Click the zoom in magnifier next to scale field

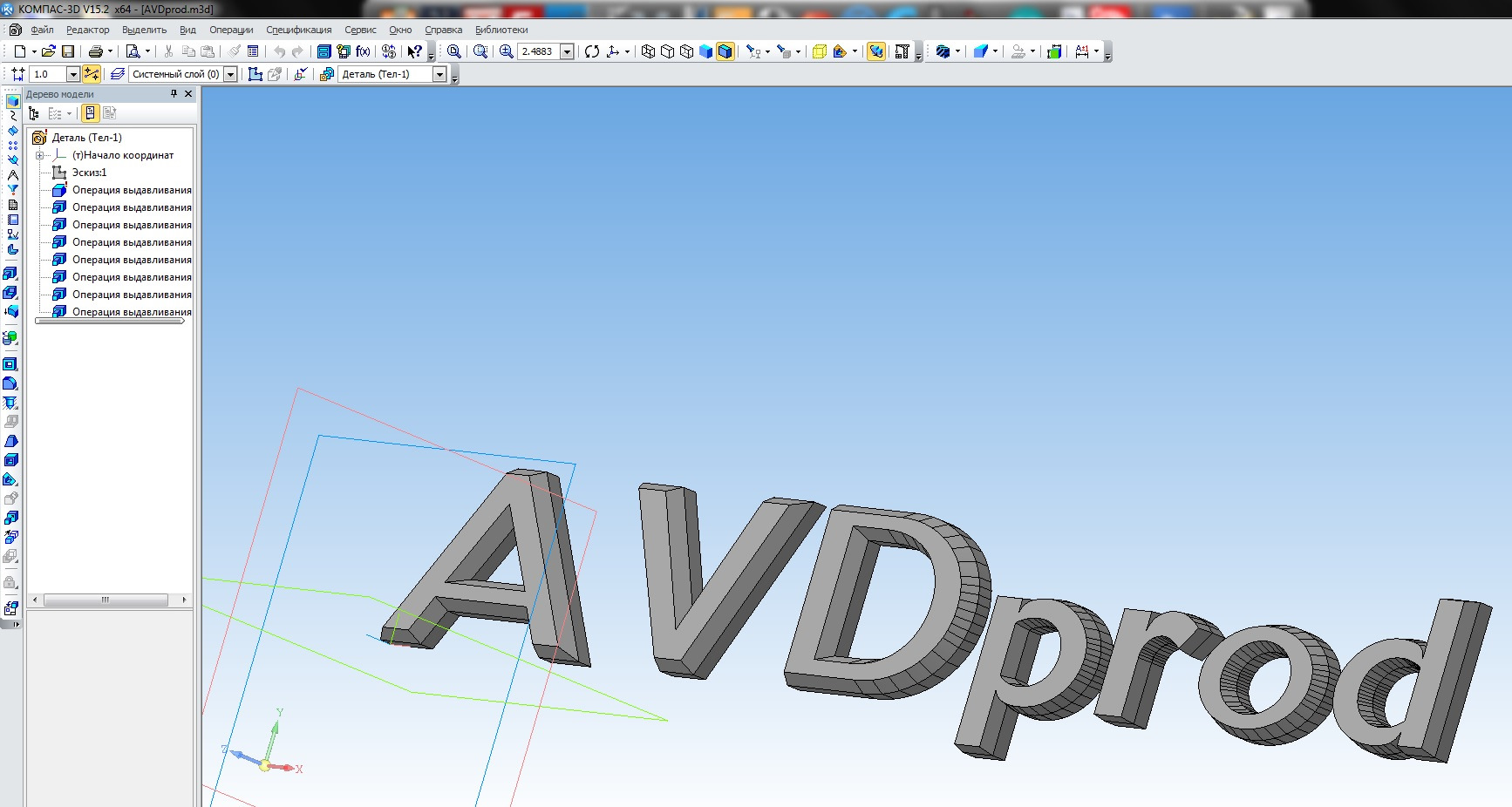tap(506, 51)
